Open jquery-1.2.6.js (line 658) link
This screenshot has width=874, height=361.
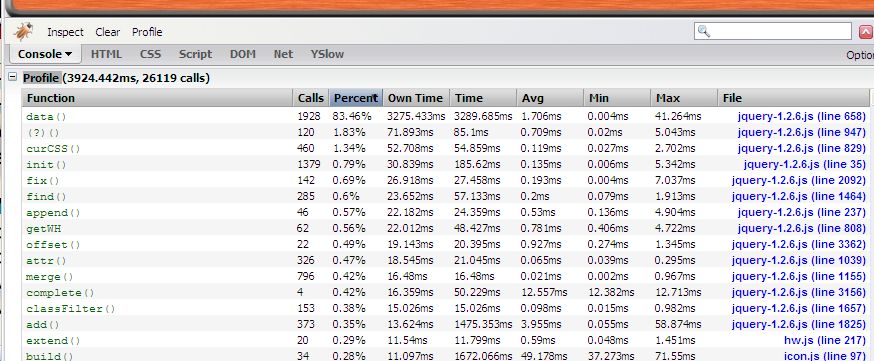[802, 116]
